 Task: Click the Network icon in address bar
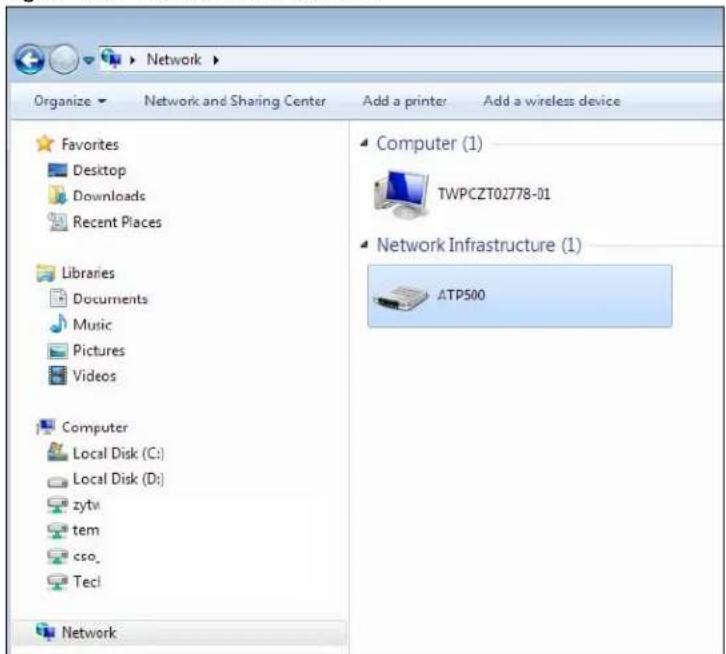point(111,59)
